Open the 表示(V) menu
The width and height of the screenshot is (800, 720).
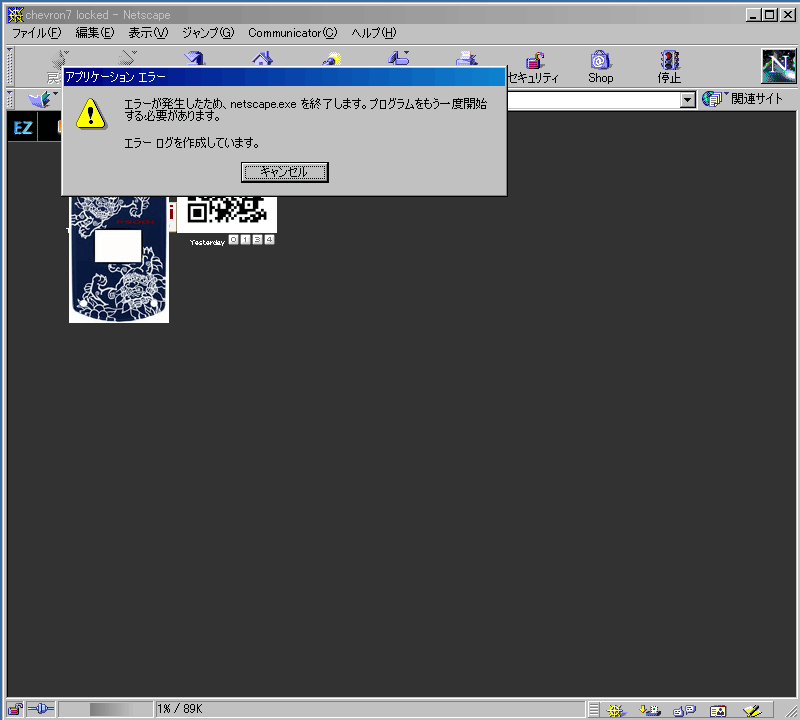point(148,33)
